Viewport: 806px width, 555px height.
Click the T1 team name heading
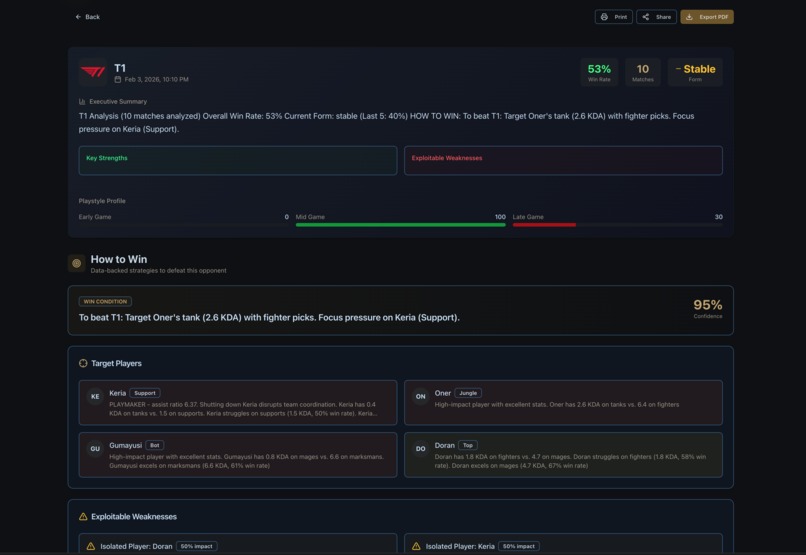[x=120, y=68]
